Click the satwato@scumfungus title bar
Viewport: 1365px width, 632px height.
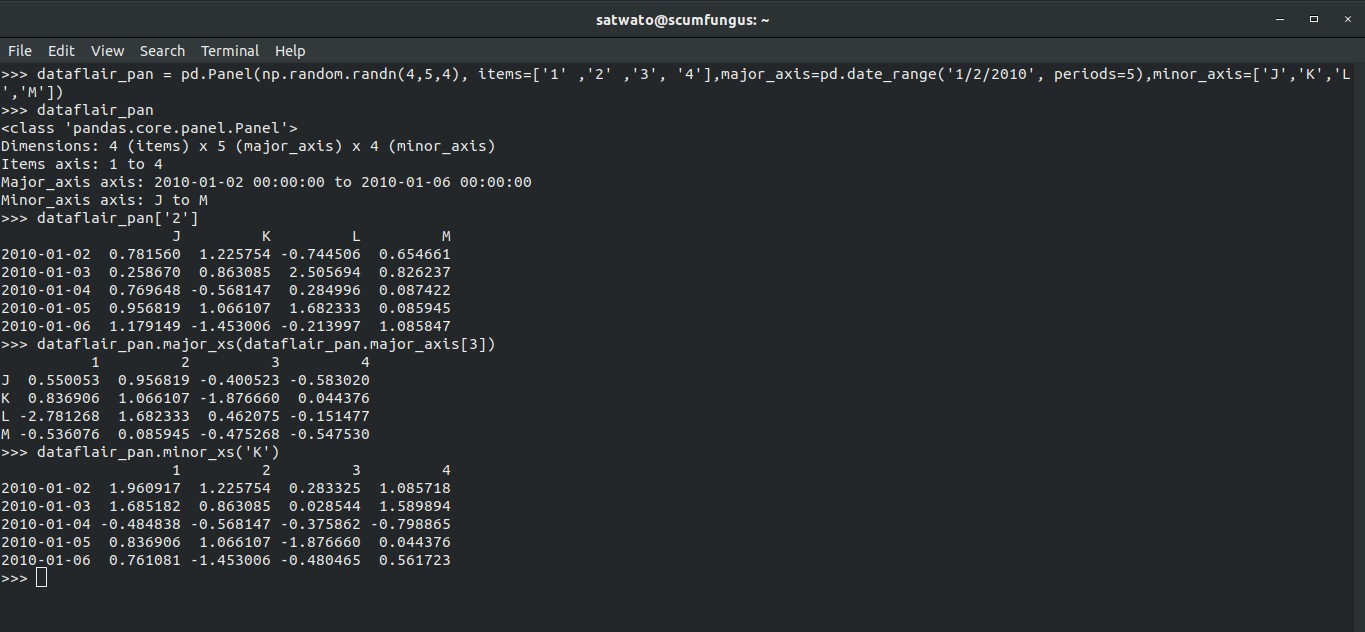coord(682,18)
